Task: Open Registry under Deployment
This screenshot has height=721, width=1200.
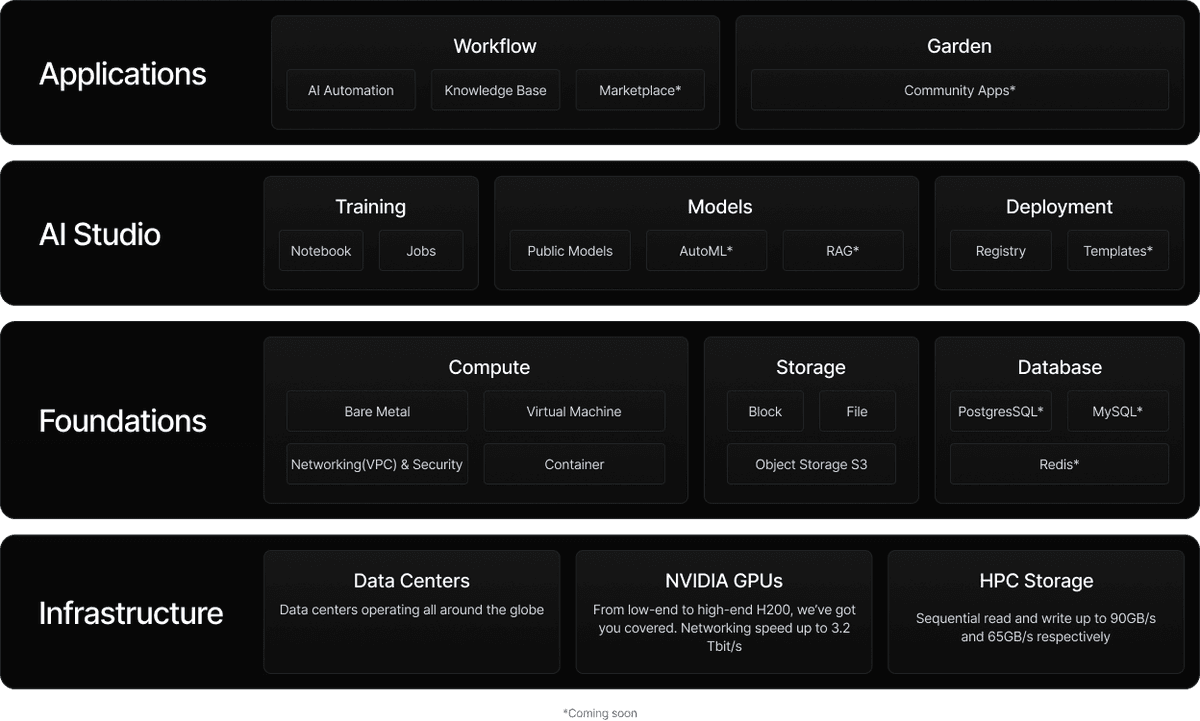Action: [1000, 251]
